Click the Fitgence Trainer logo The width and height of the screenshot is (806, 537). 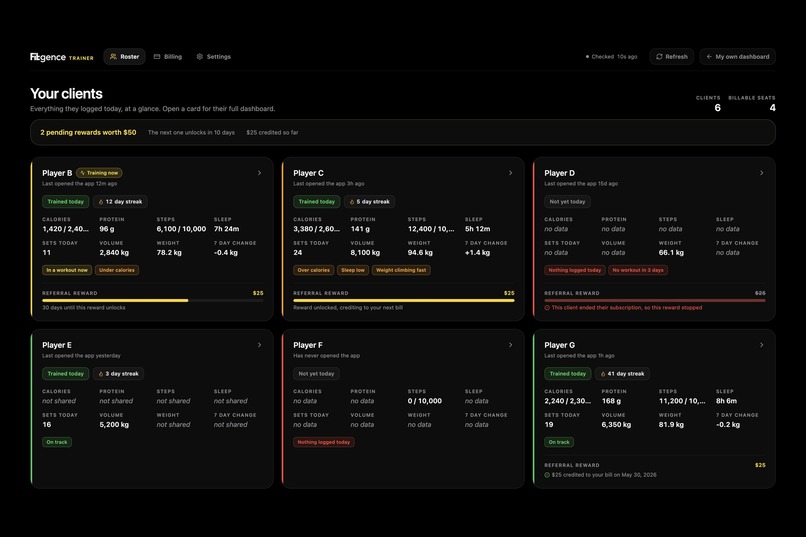[62, 57]
